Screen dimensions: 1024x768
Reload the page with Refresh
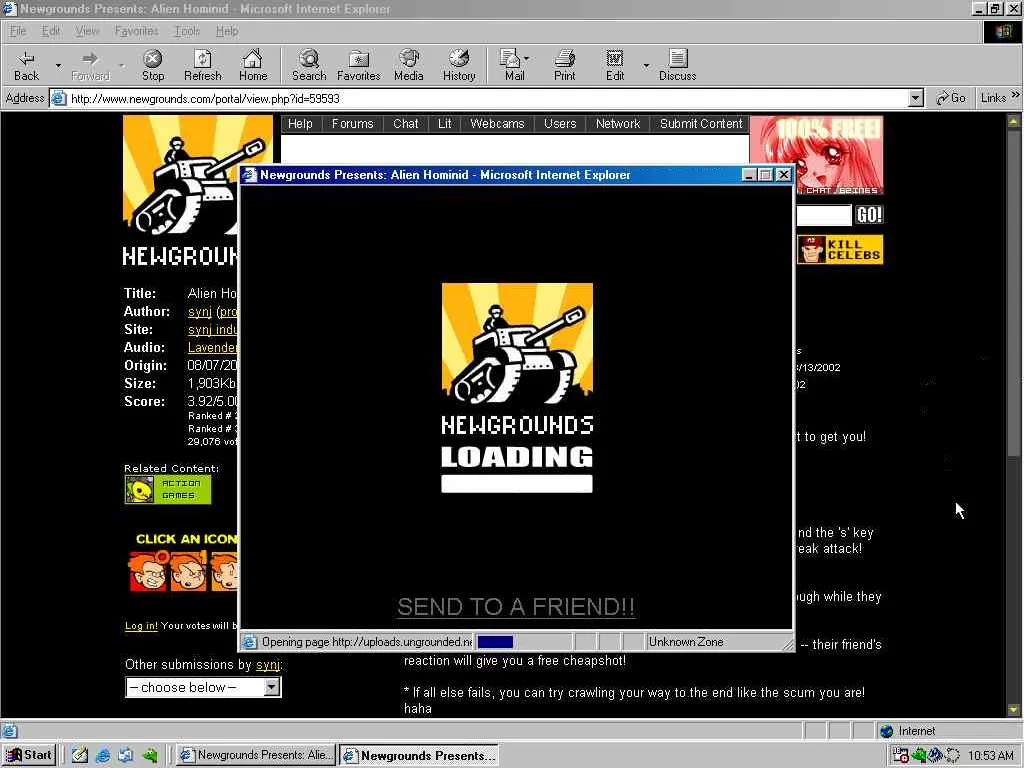click(202, 65)
